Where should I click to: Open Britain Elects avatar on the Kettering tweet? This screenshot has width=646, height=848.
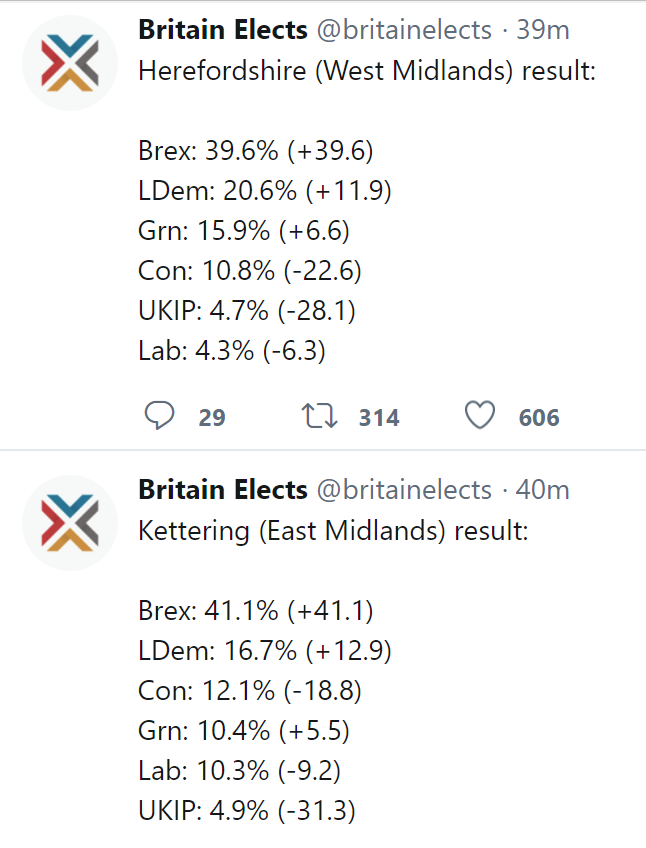tap(70, 523)
